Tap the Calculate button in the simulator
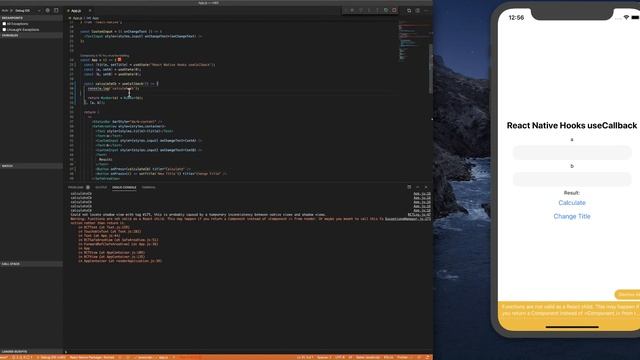 (x=572, y=203)
